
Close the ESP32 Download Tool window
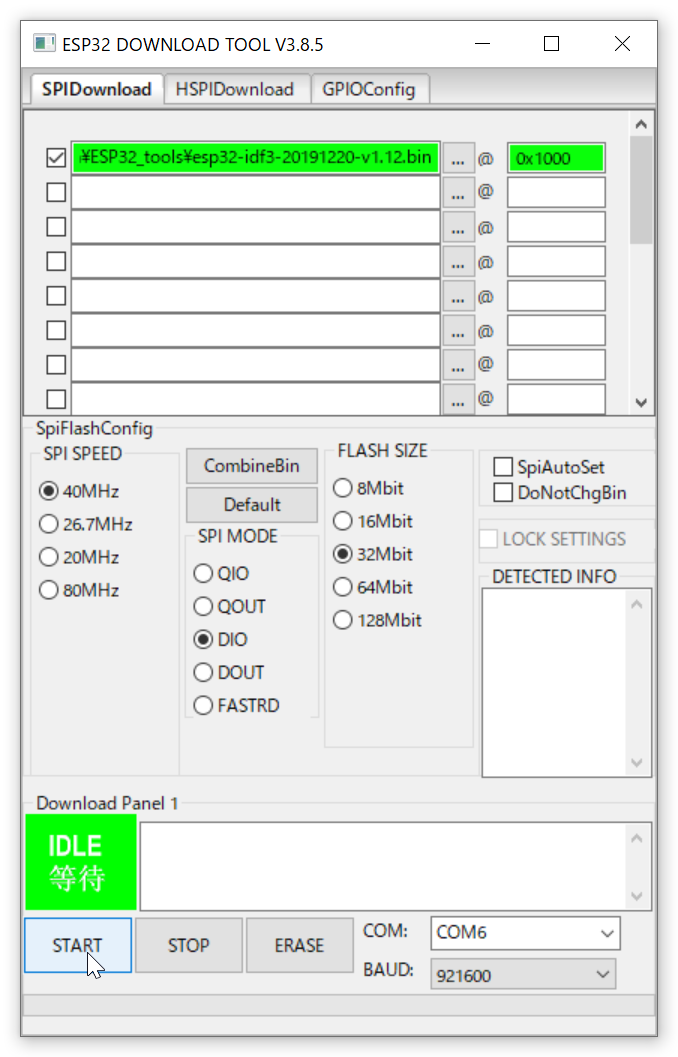click(622, 44)
